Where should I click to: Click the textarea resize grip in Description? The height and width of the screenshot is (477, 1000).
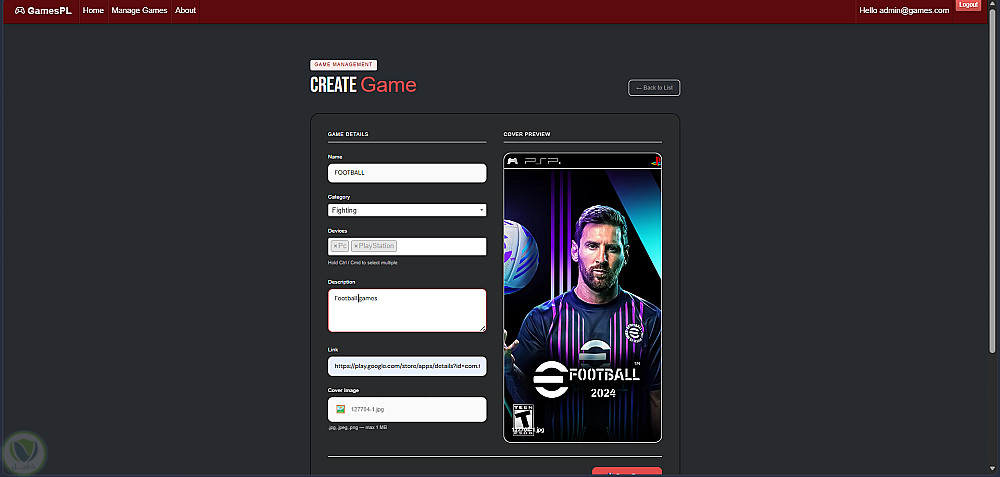pyautogui.click(x=482, y=328)
